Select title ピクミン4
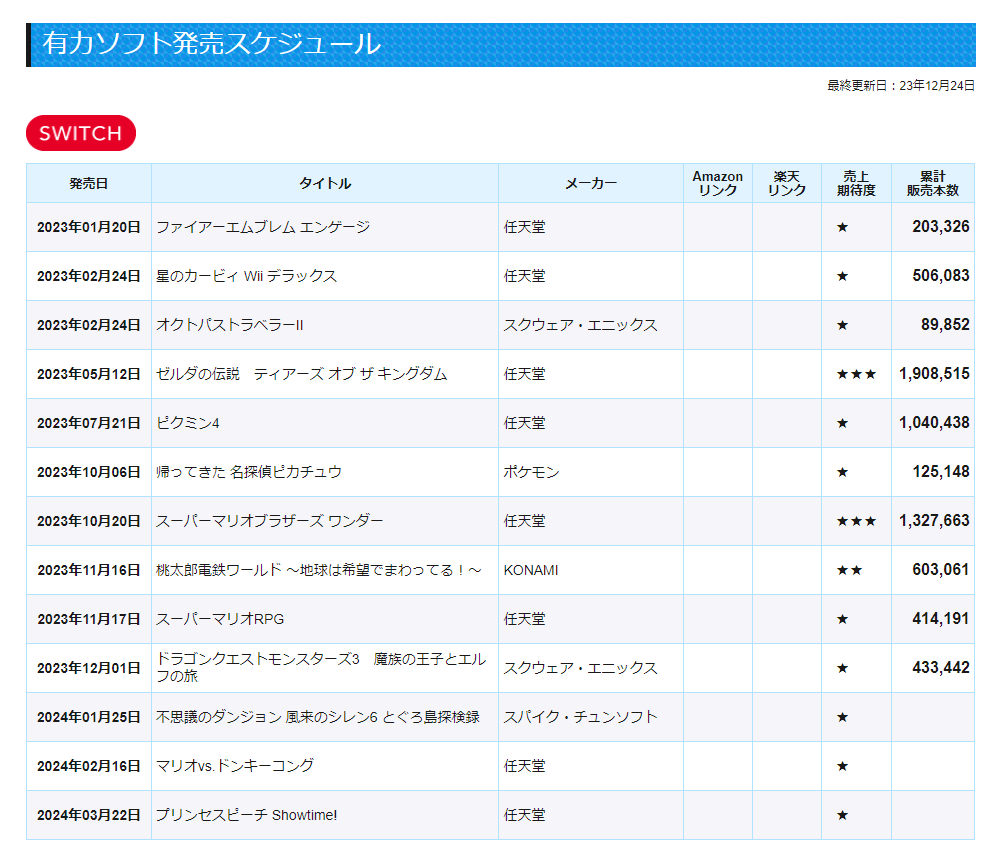Screen dimensions: 999x855 click(x=188, y=423)
